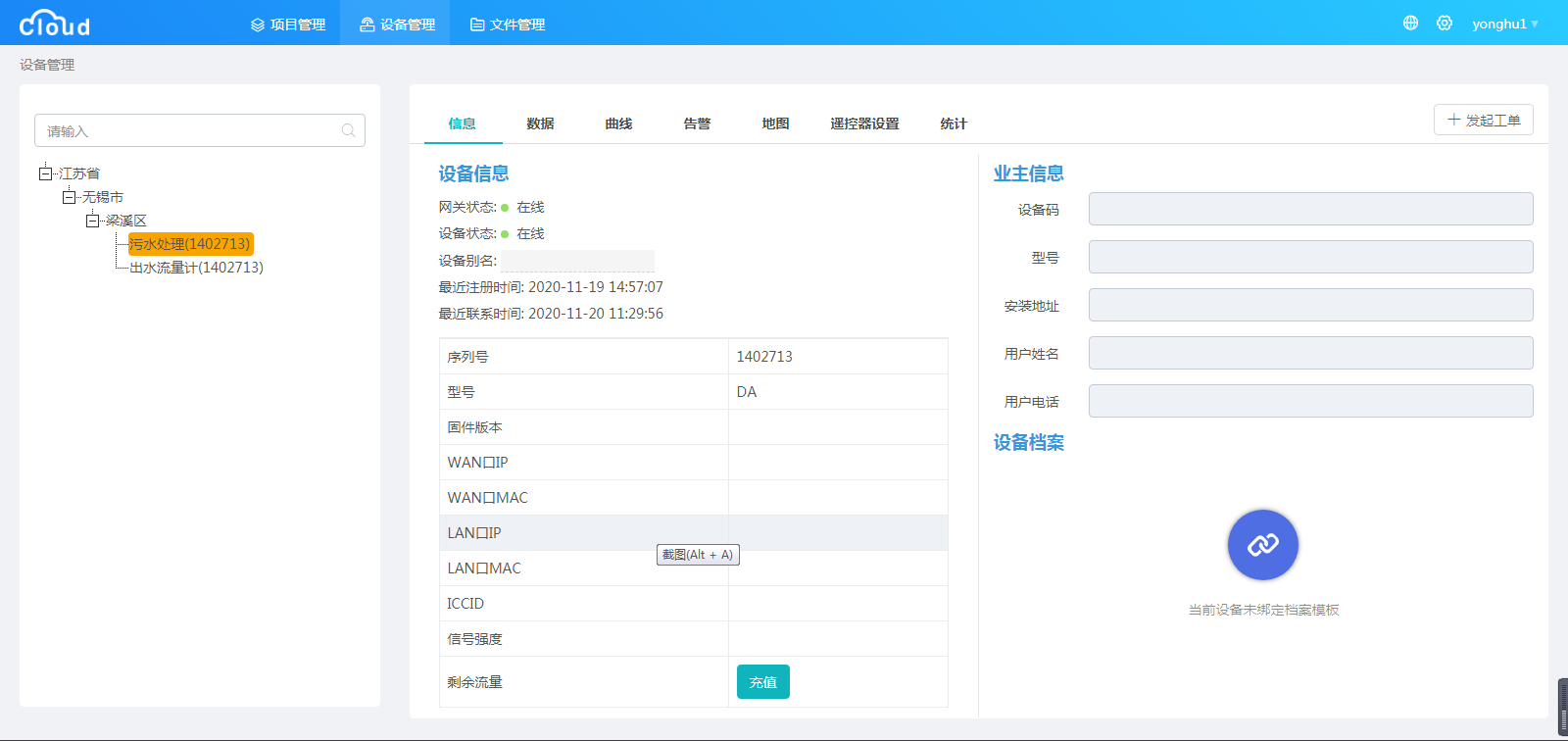Click the model value DA
Screen dimensions: 1568x741
pyautogui.click(x=747, y=392)
